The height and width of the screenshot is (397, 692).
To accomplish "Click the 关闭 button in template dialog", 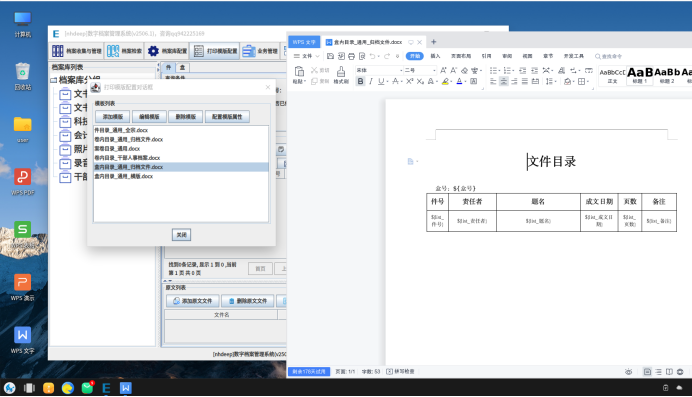I will click(181, 235).
